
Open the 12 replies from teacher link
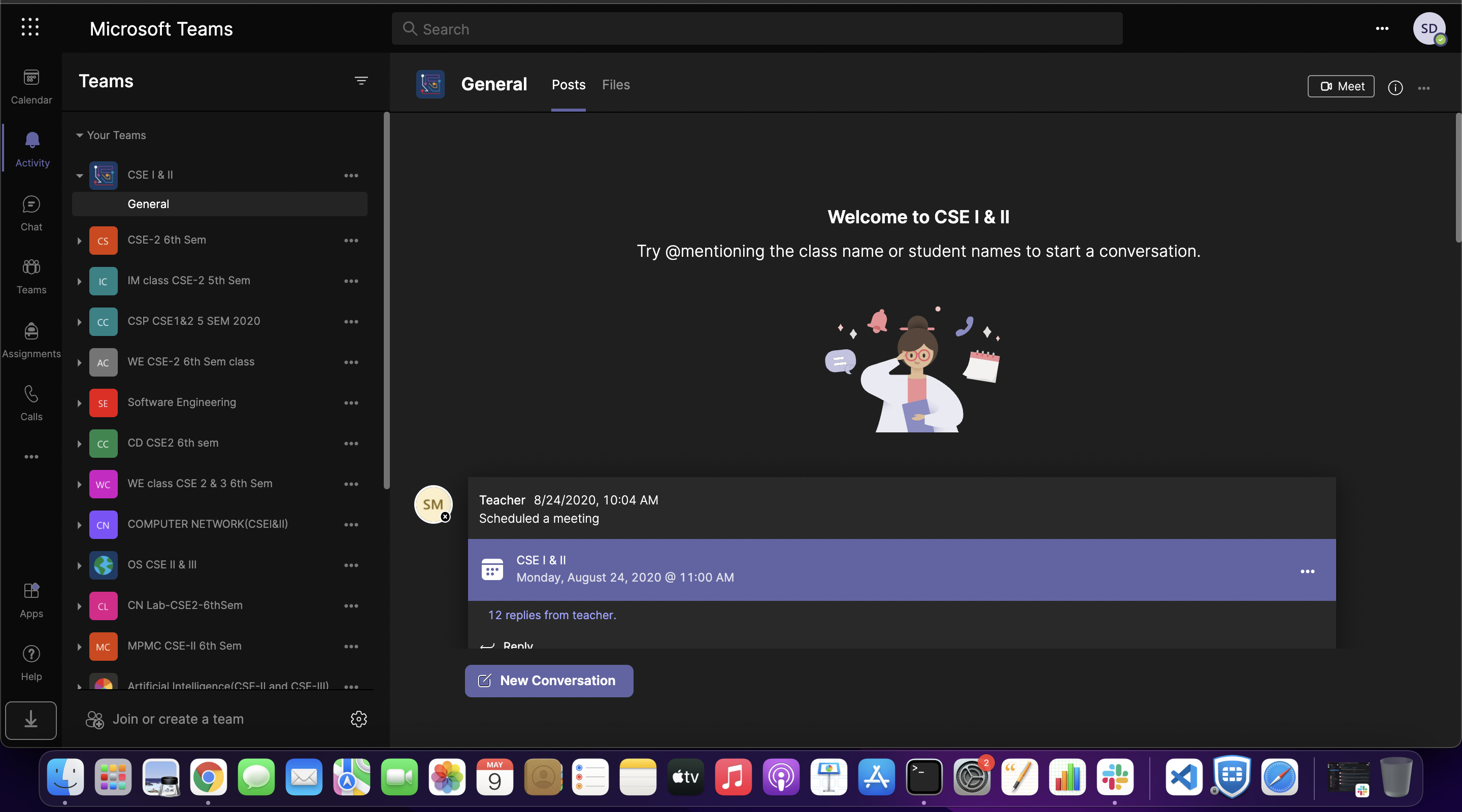coord(552,615)
